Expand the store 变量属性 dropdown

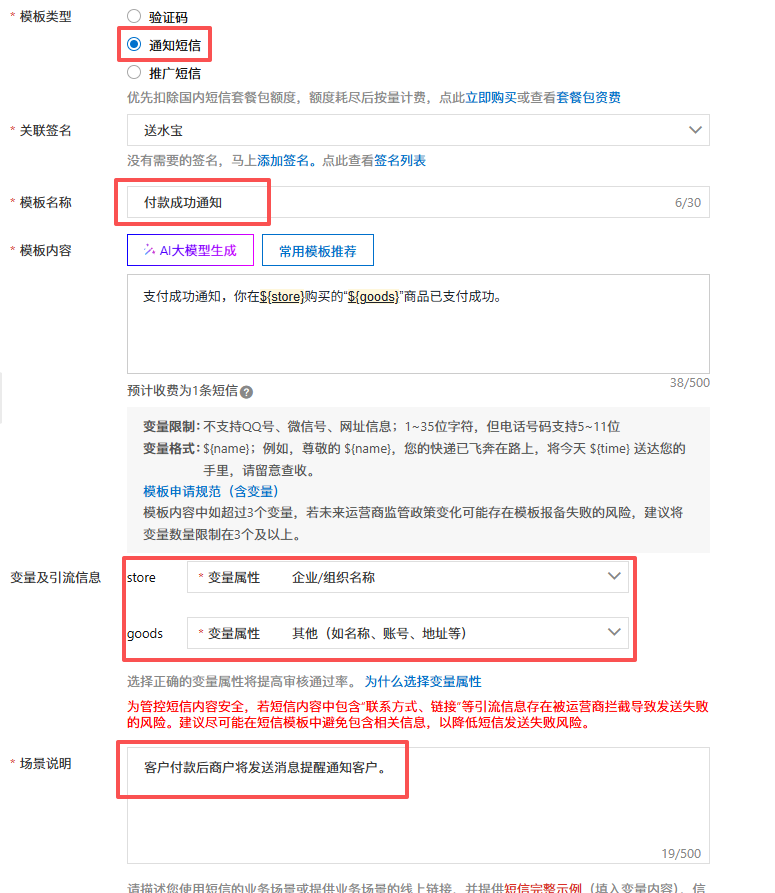click(408, 577)
